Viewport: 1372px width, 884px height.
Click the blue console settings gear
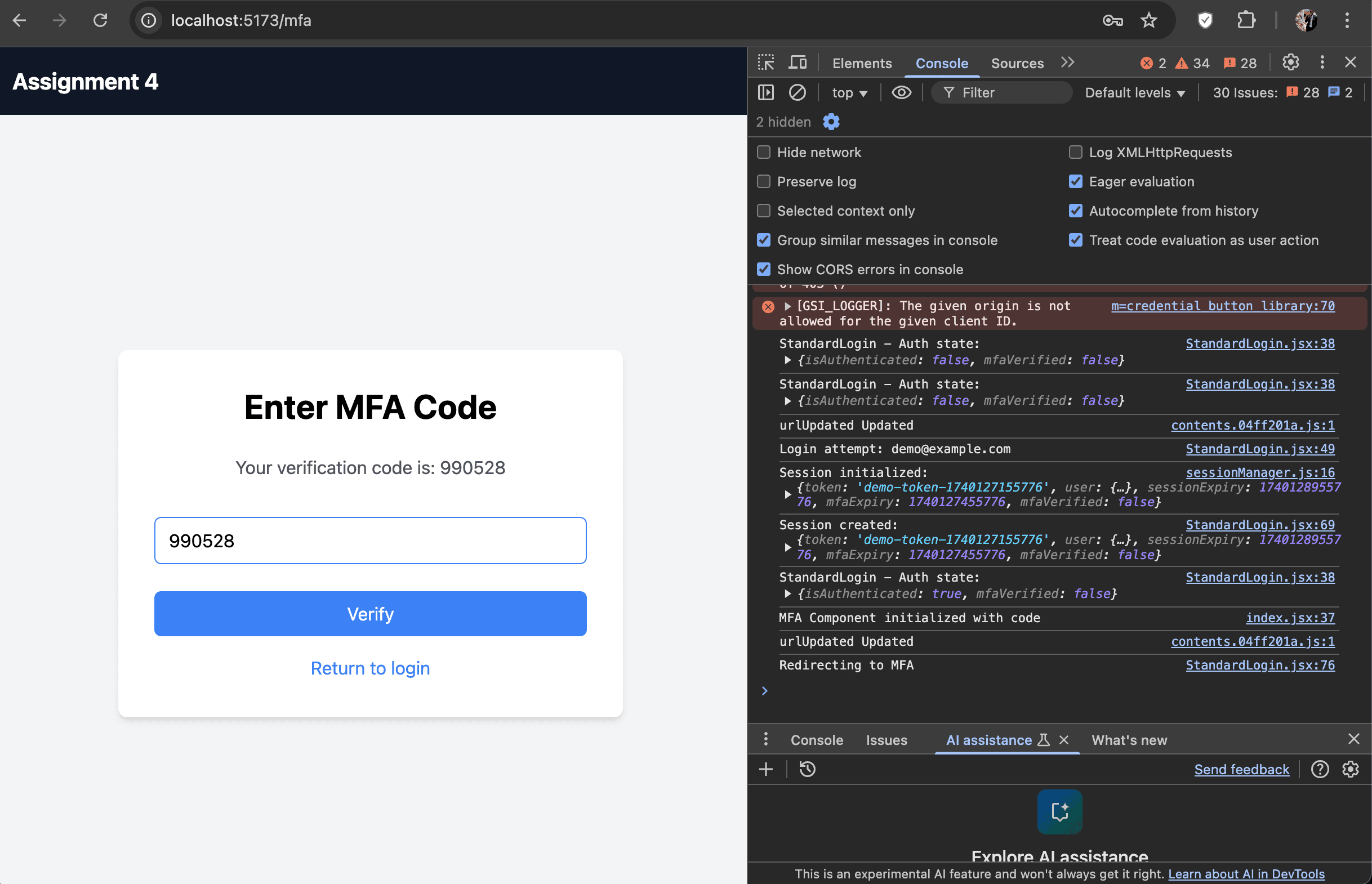831,122
